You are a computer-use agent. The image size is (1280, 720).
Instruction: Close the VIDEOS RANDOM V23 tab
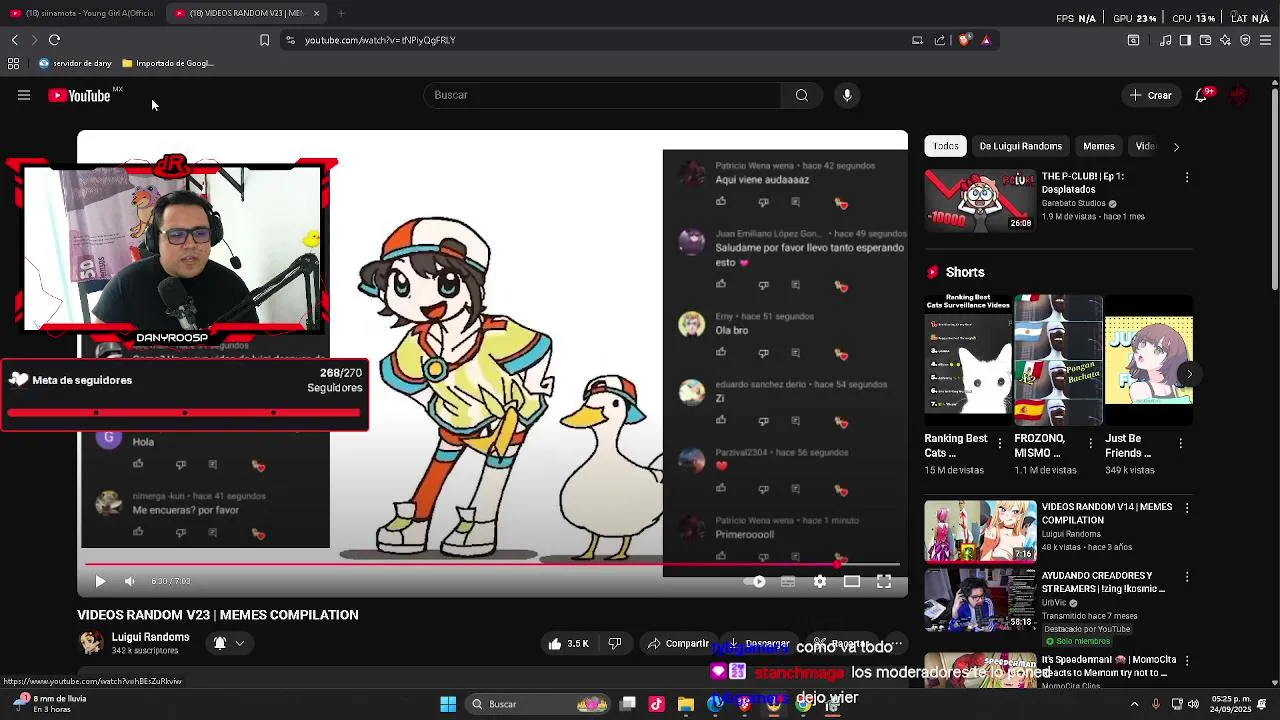[x=316, y=13]
